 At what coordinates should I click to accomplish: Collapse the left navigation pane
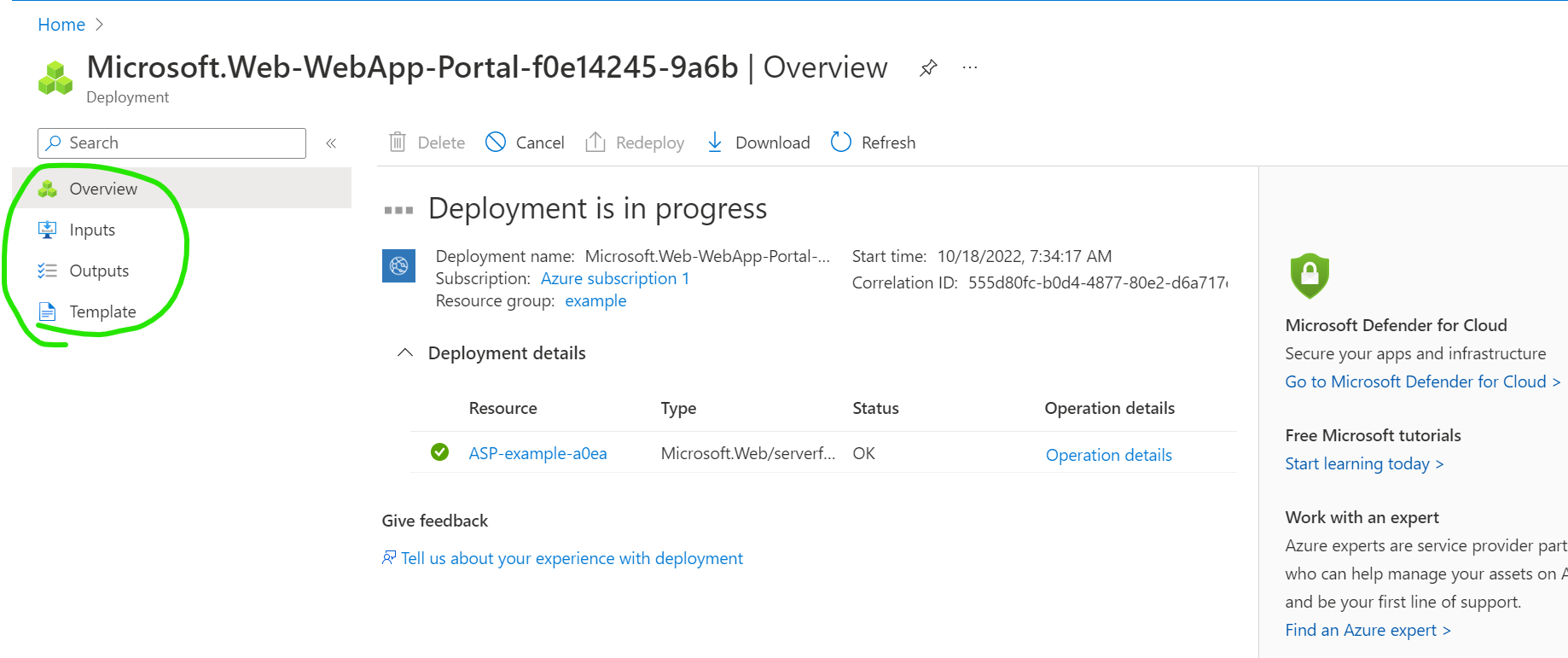(x=331, y=143)
